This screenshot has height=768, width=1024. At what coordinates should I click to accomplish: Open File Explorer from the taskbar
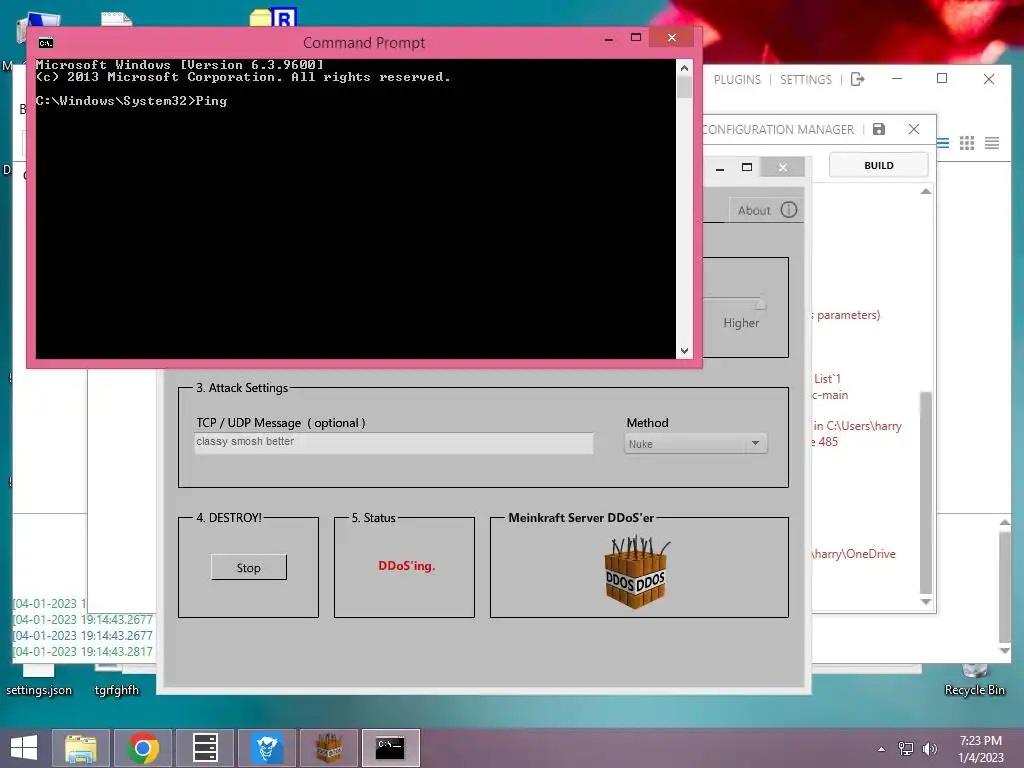tap(80, 748)
